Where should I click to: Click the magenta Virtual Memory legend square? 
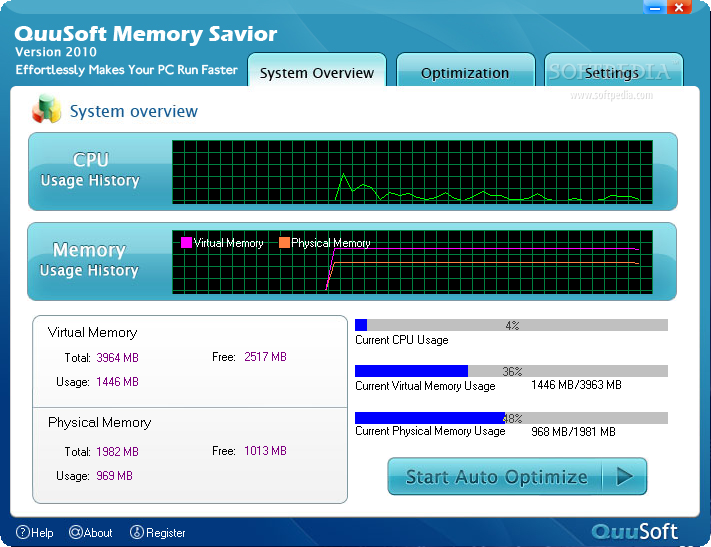(186, 243)
